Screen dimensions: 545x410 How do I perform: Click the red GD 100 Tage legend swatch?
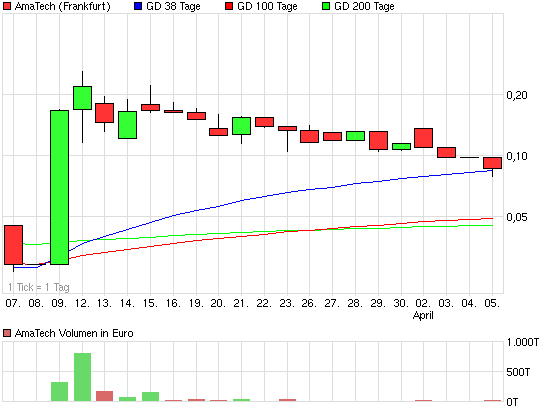[229, 6]
